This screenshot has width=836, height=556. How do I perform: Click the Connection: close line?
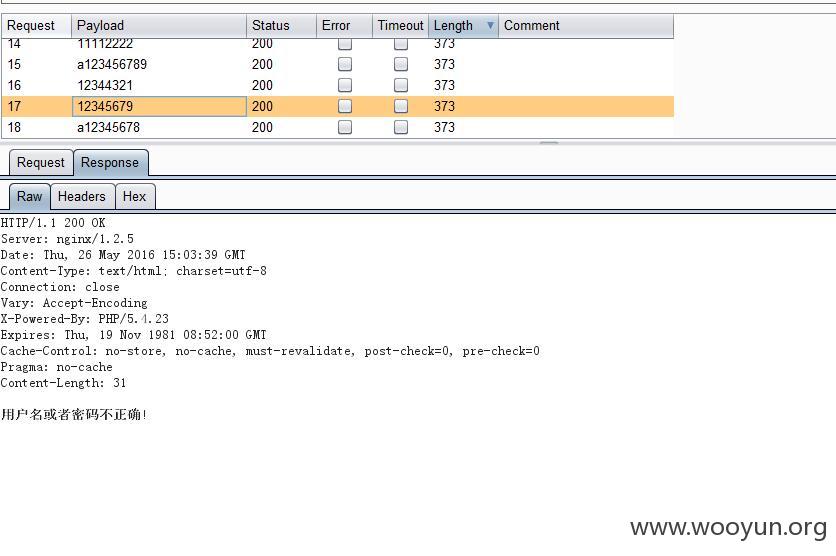point(60,287)
